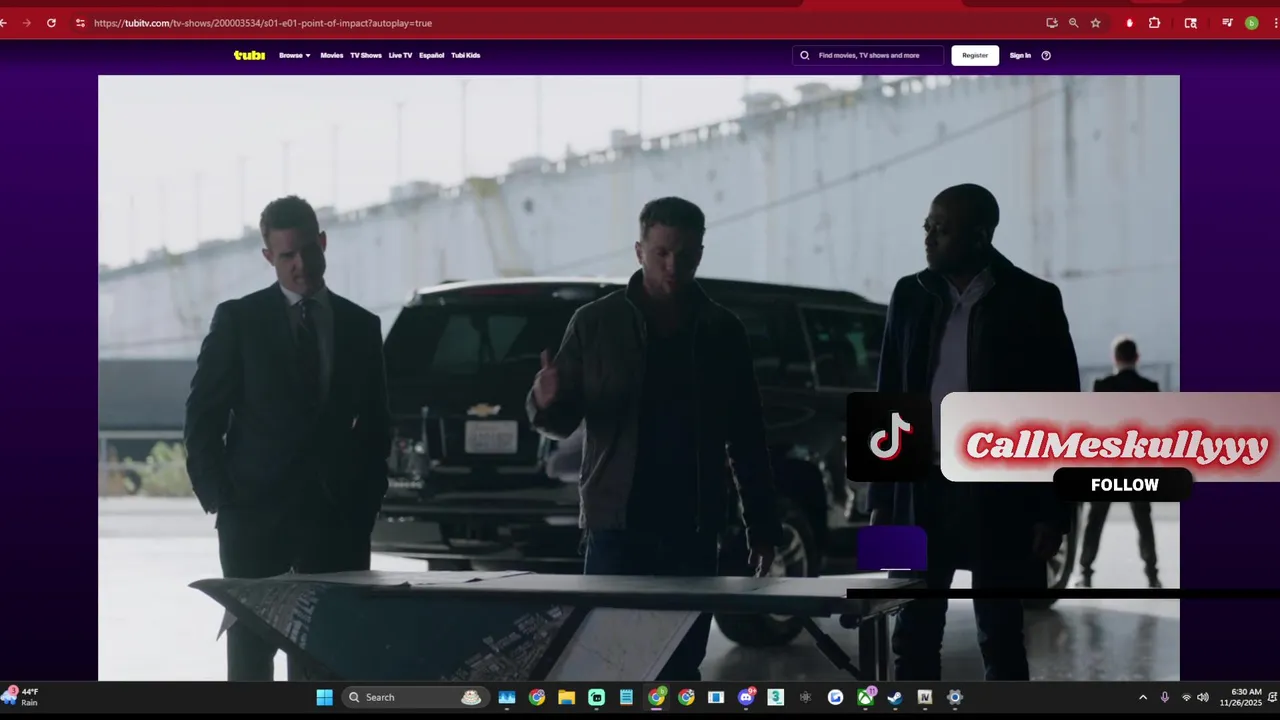Click the taskbar Search box

(x=414, y=697)
